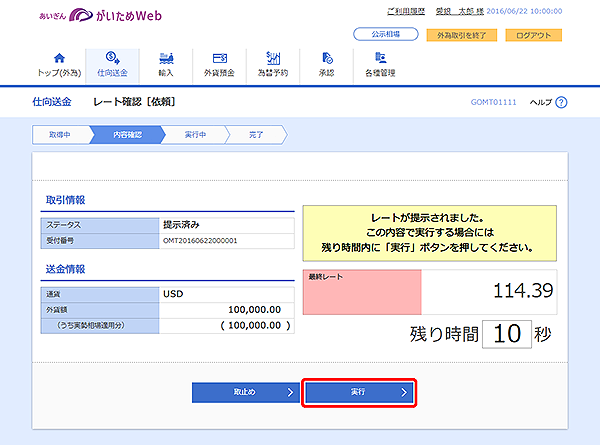Viewport: 600px width, 445px height.
Task: Click the help question mark icon
Action: (561, 102)
